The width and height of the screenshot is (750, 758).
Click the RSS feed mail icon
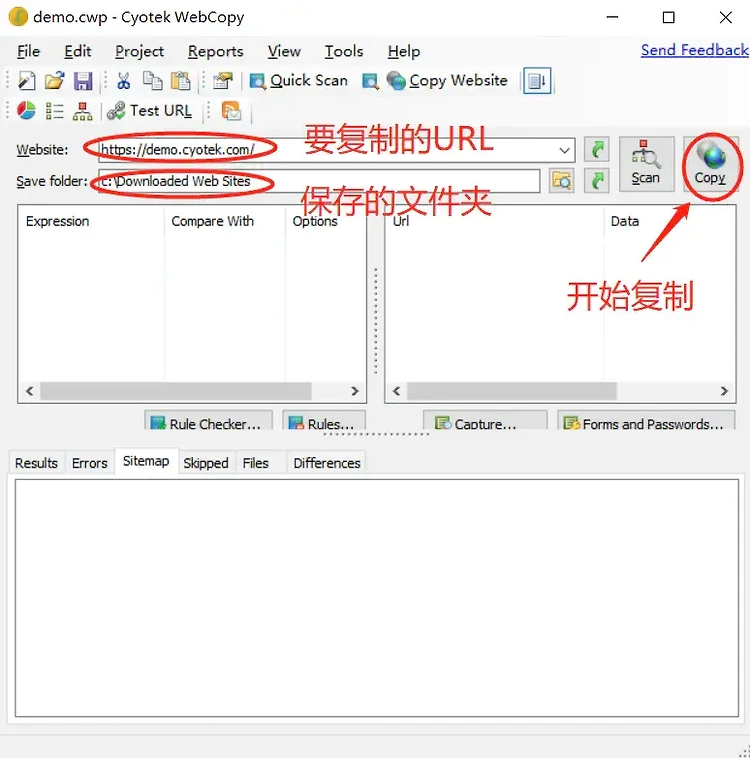[x=232, y=111]
